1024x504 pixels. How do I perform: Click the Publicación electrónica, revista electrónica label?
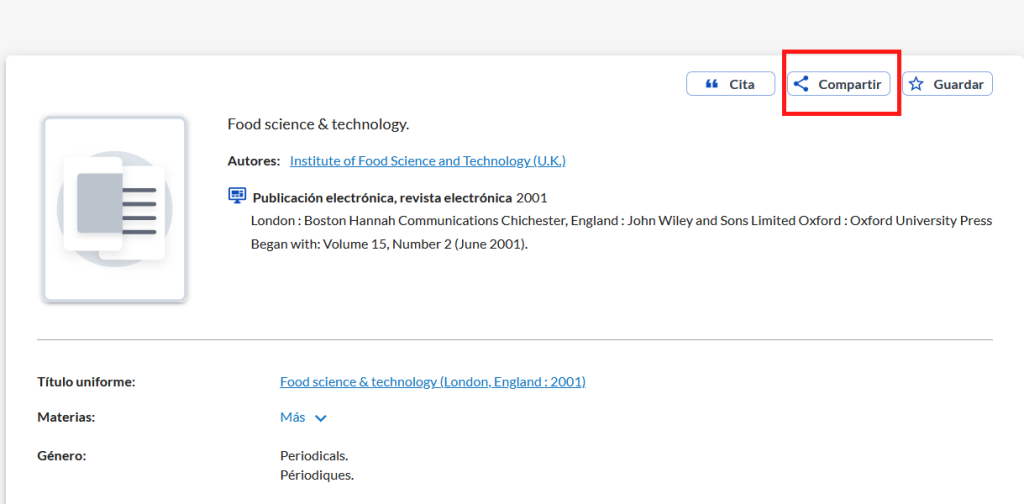382,198
